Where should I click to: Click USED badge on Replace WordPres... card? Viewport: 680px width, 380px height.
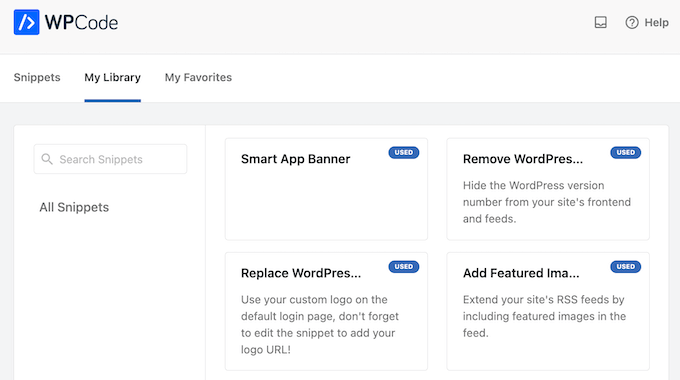[404, 267]
